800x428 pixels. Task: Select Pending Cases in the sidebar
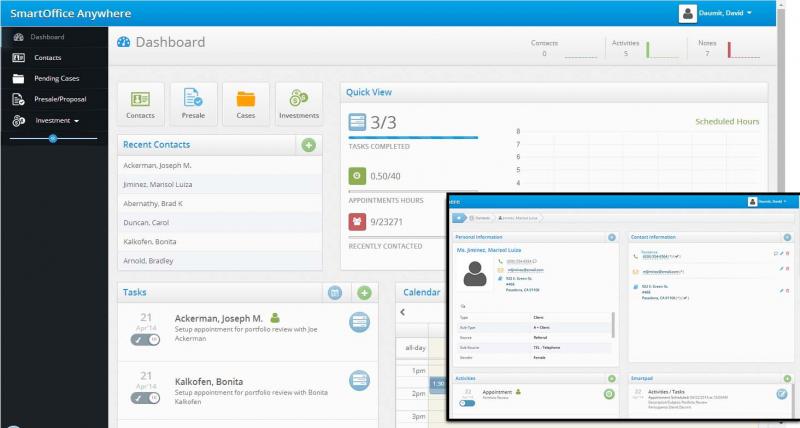tap(56, 79)
